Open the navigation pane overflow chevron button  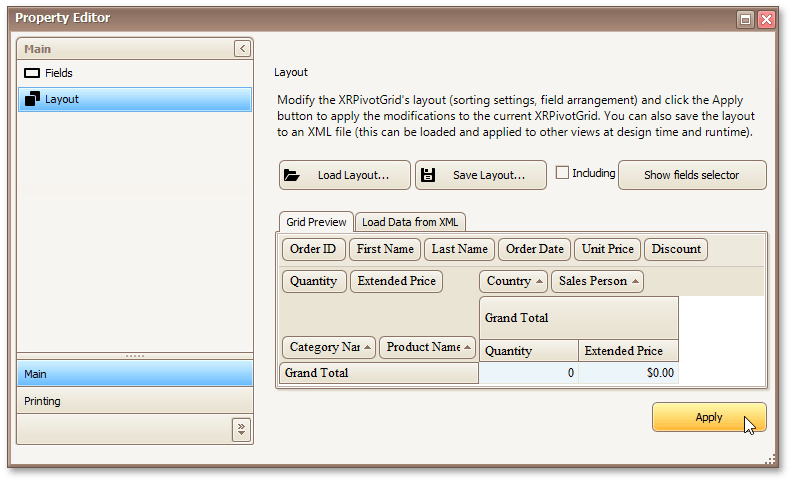[241, 430]
